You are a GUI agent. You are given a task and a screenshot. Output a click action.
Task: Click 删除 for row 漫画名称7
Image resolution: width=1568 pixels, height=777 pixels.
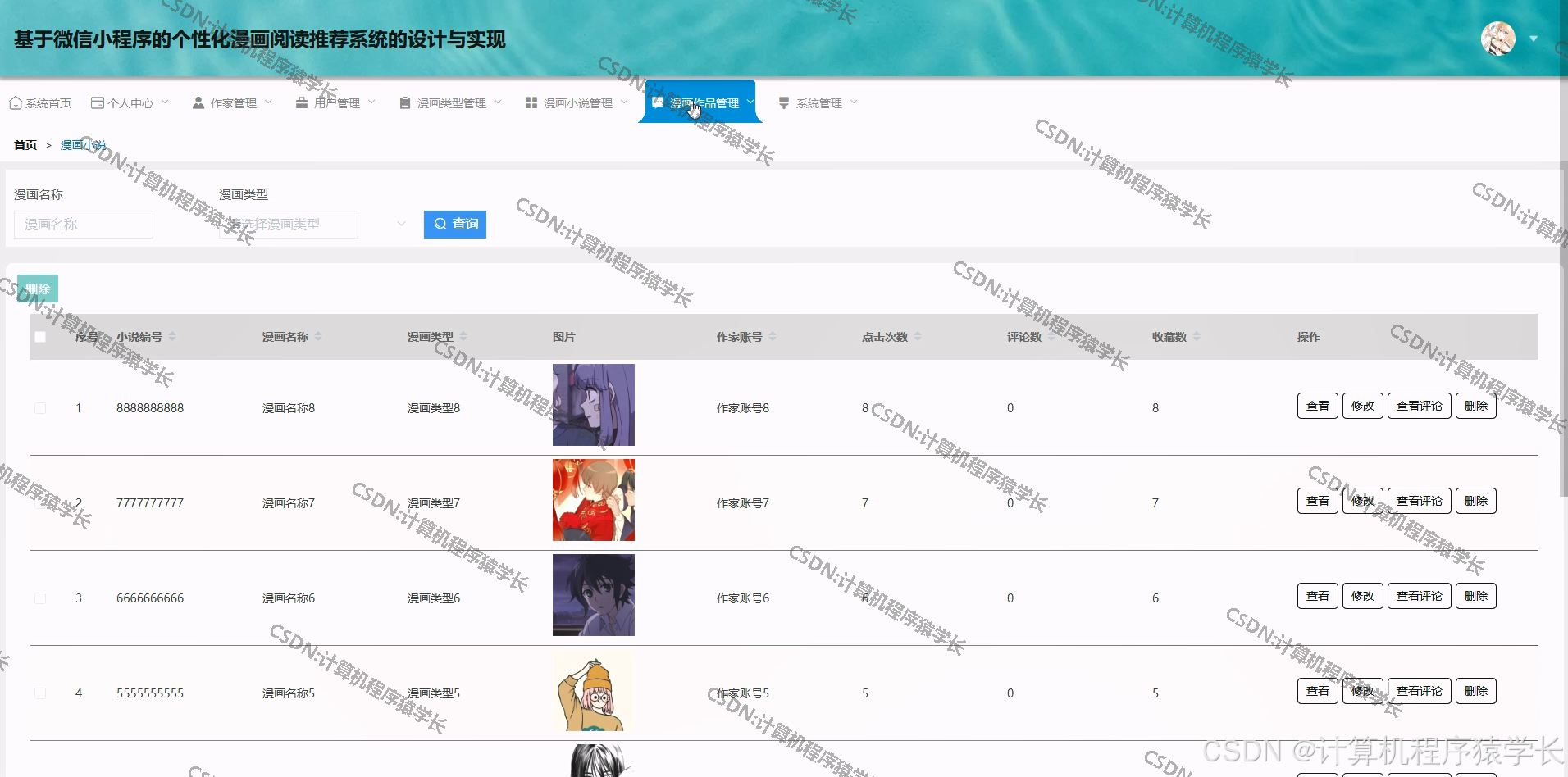(x=1476, y=501)
